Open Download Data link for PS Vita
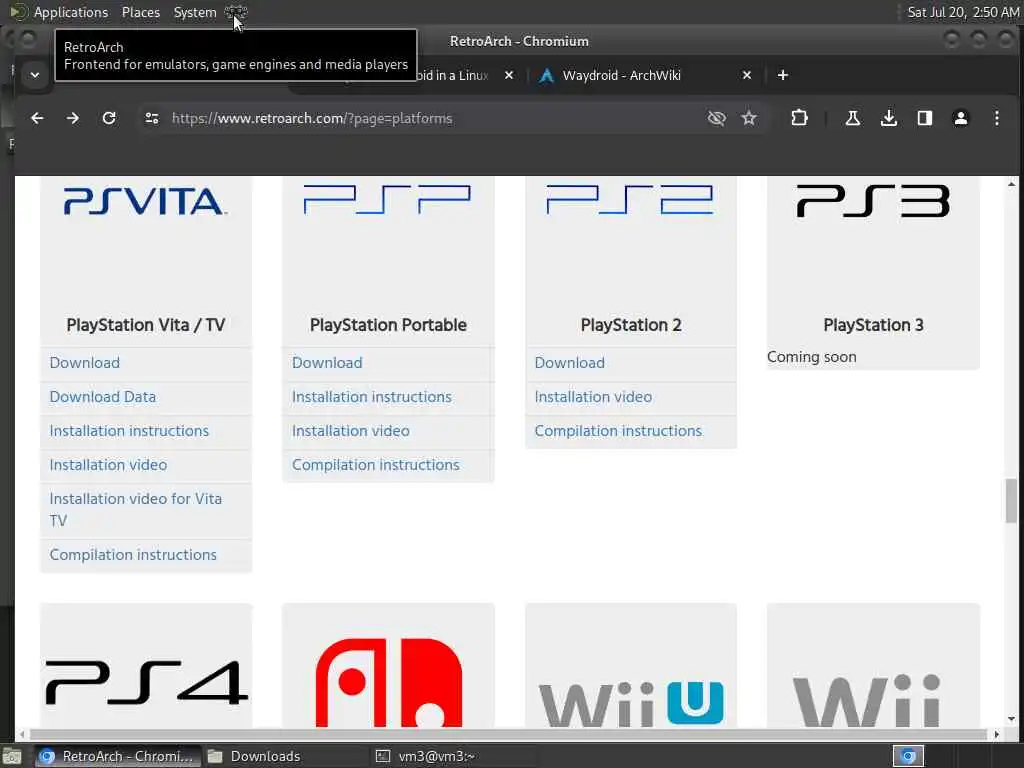The width and height of the screenshot is (1024, 768). pos(103,397)
